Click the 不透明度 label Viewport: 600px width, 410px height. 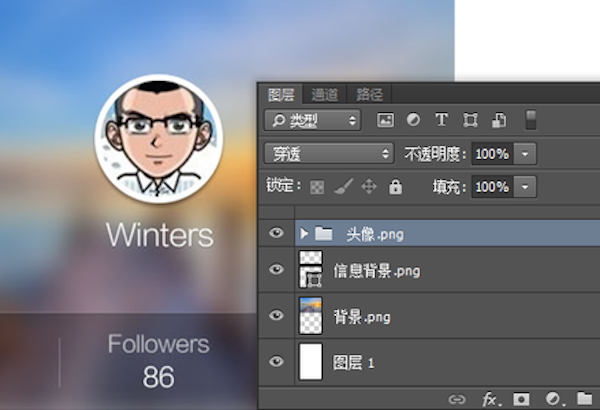click(x=435, y=154)
